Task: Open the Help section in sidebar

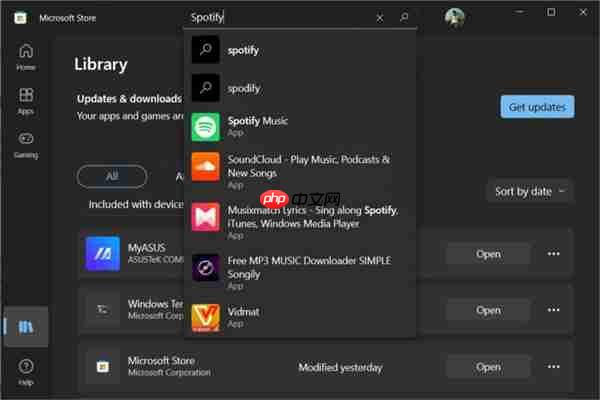Action: tap(26, 372)
